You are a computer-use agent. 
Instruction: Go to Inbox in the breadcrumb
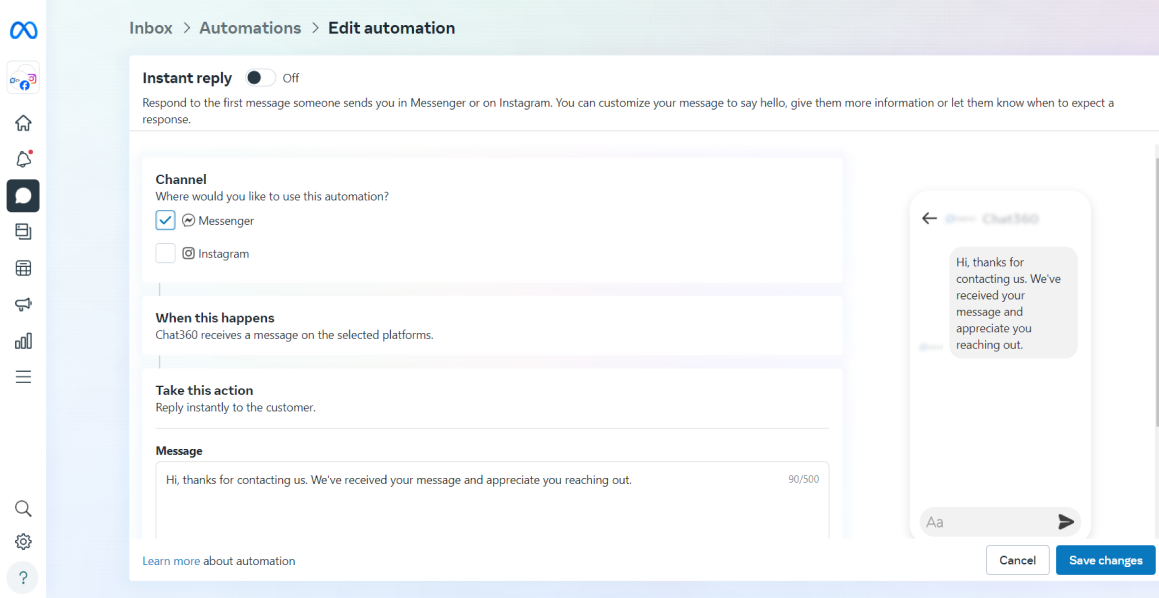151,28
